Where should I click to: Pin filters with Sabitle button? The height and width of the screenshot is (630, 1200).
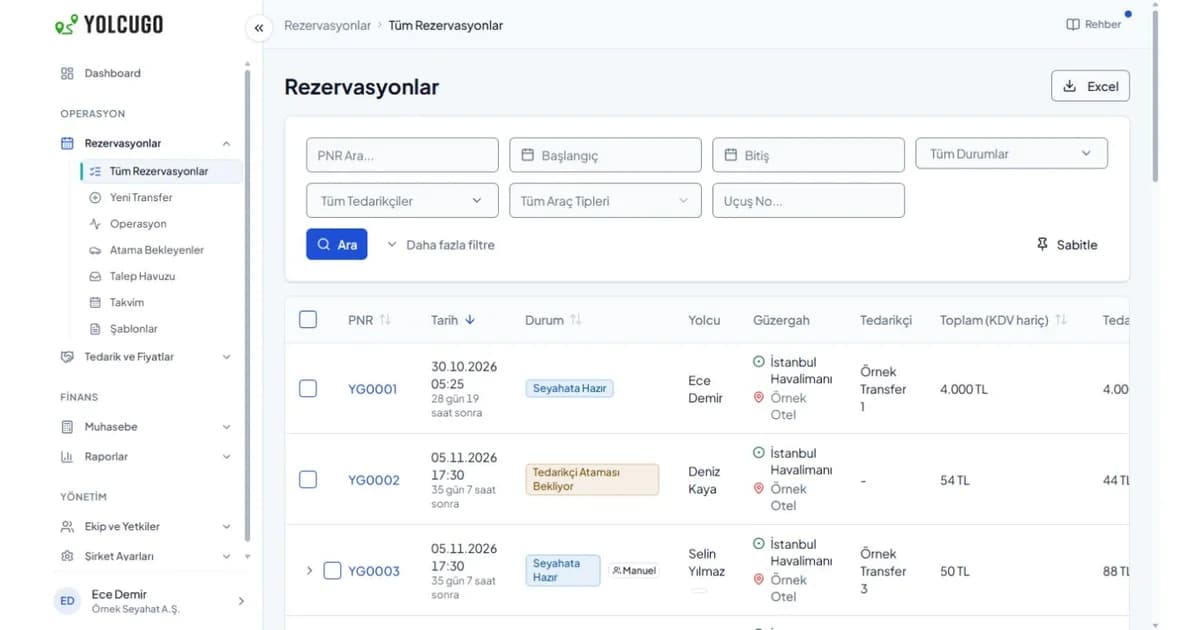[x=1067, y=245]
